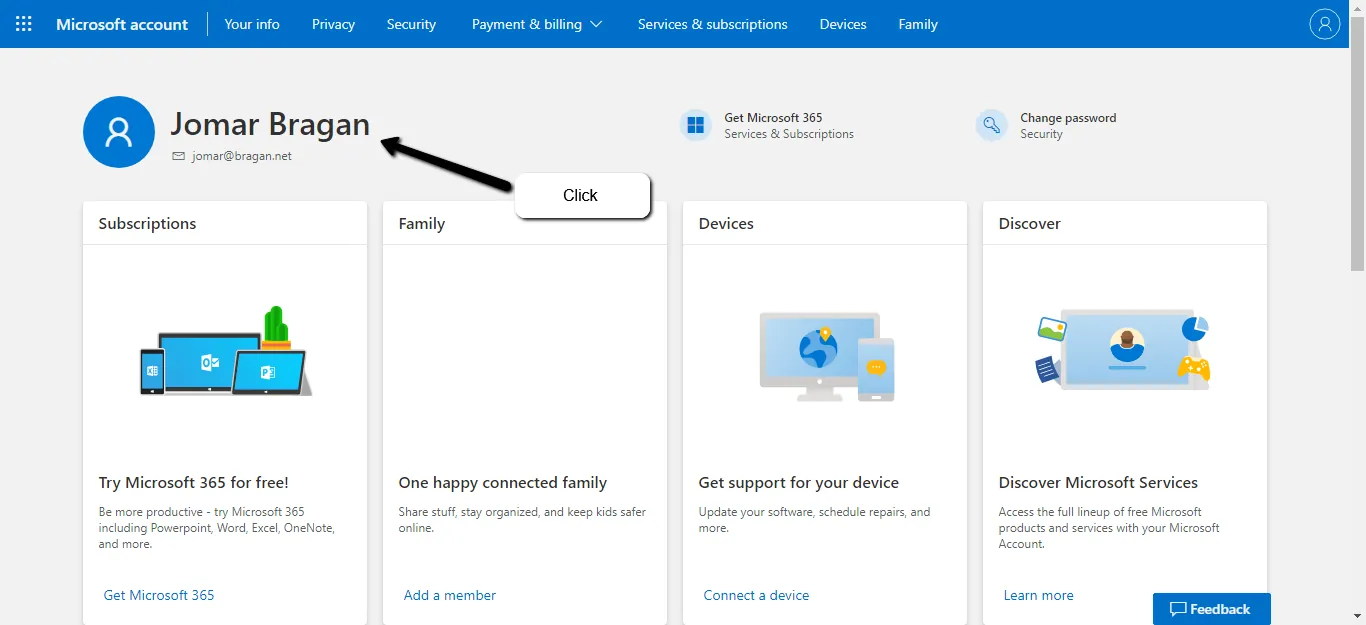
Task: Click the Devices card heading
Action: tap(726, 223)
